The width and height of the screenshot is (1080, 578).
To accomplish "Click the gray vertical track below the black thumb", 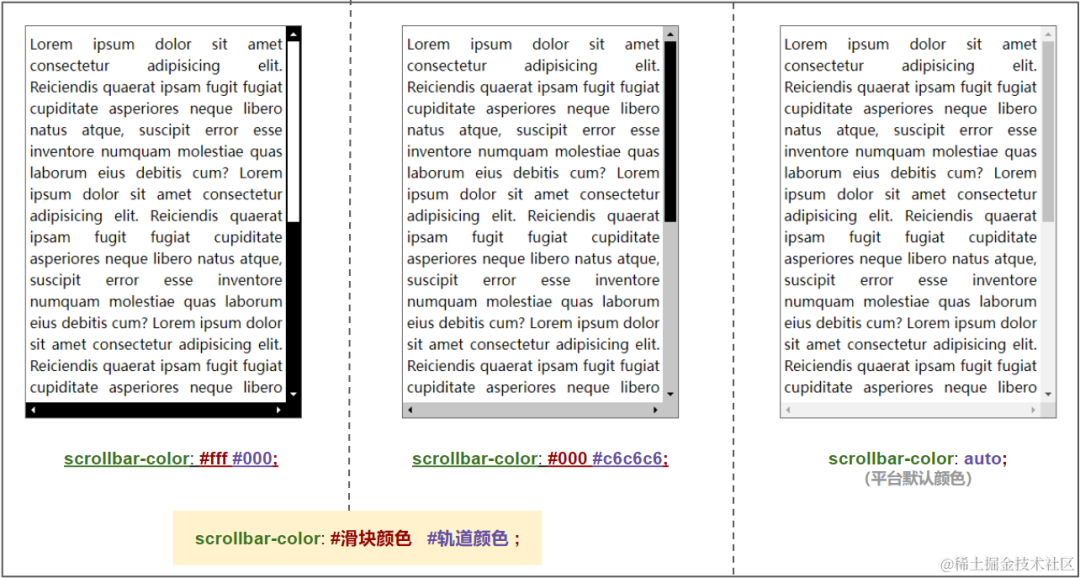I will [671, 305].
